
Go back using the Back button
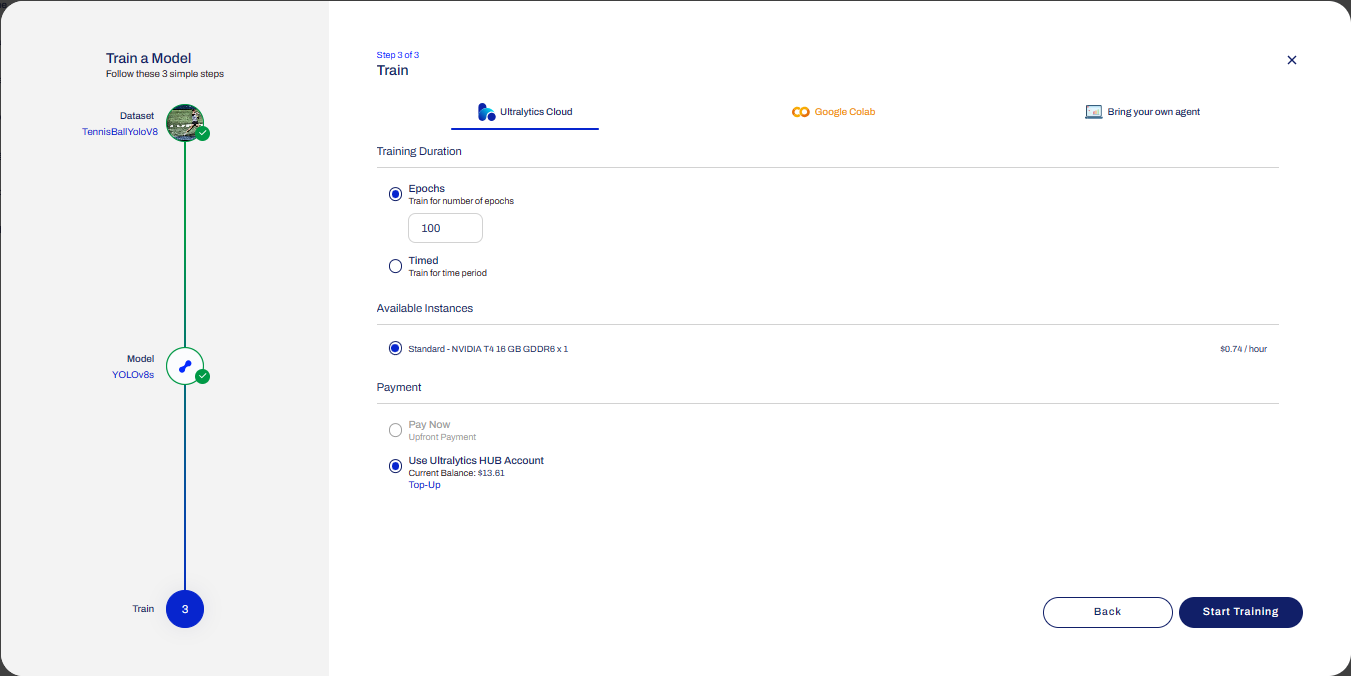(1107, 612)
